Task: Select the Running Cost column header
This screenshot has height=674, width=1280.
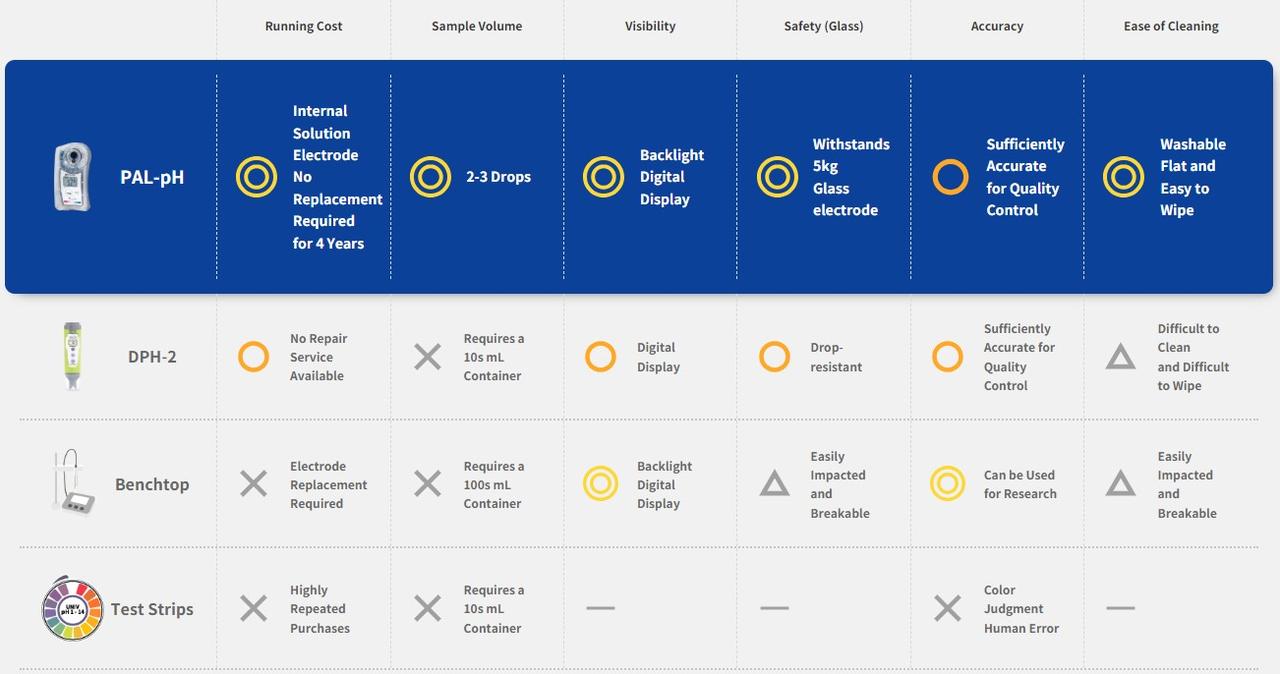Action: [x=303, y=26]
